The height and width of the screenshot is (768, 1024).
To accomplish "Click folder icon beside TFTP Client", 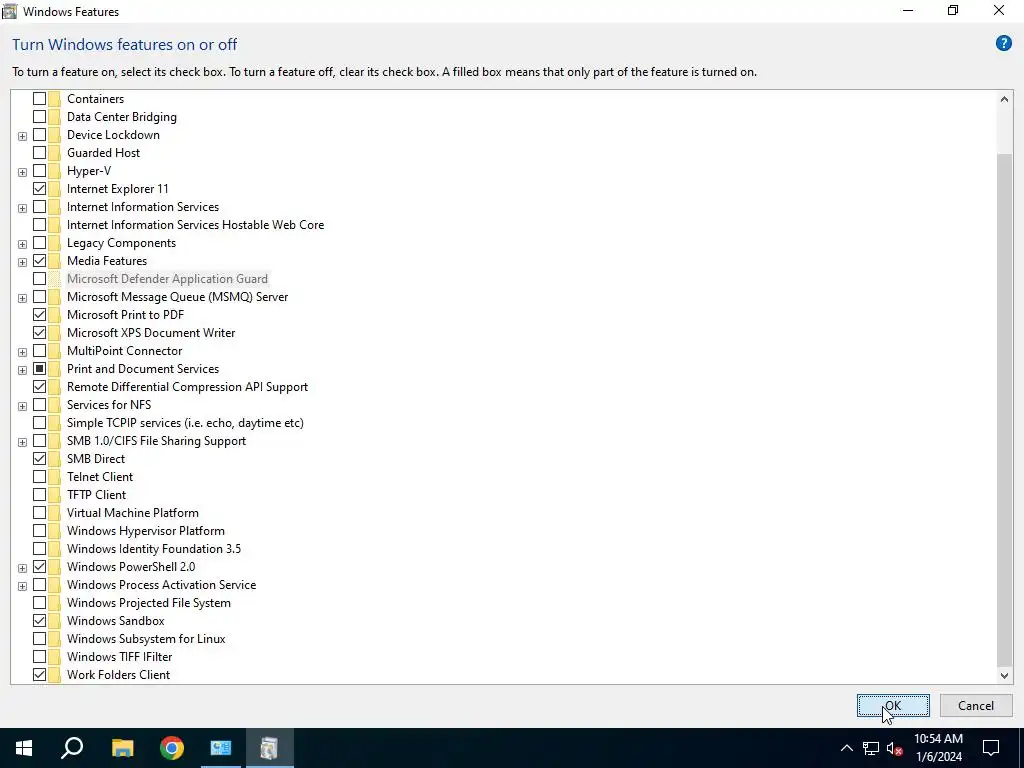I will point(54,494).
